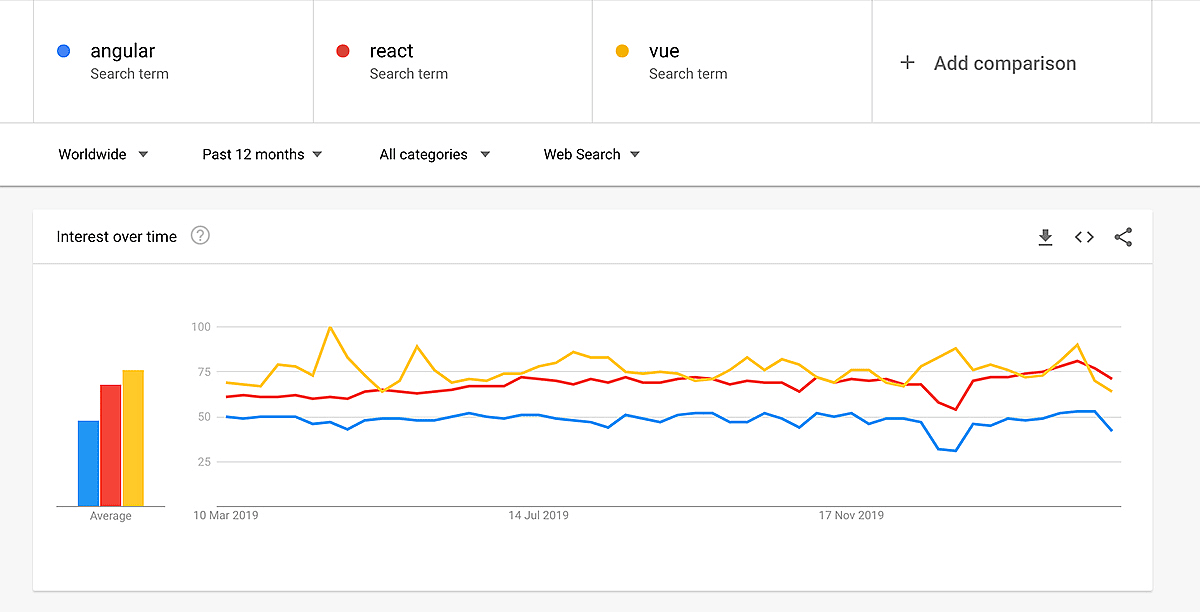This screenshot has height=612, width=1200.
Task: Click the share icon for Interest over time
Action: tap(1123, 237)
